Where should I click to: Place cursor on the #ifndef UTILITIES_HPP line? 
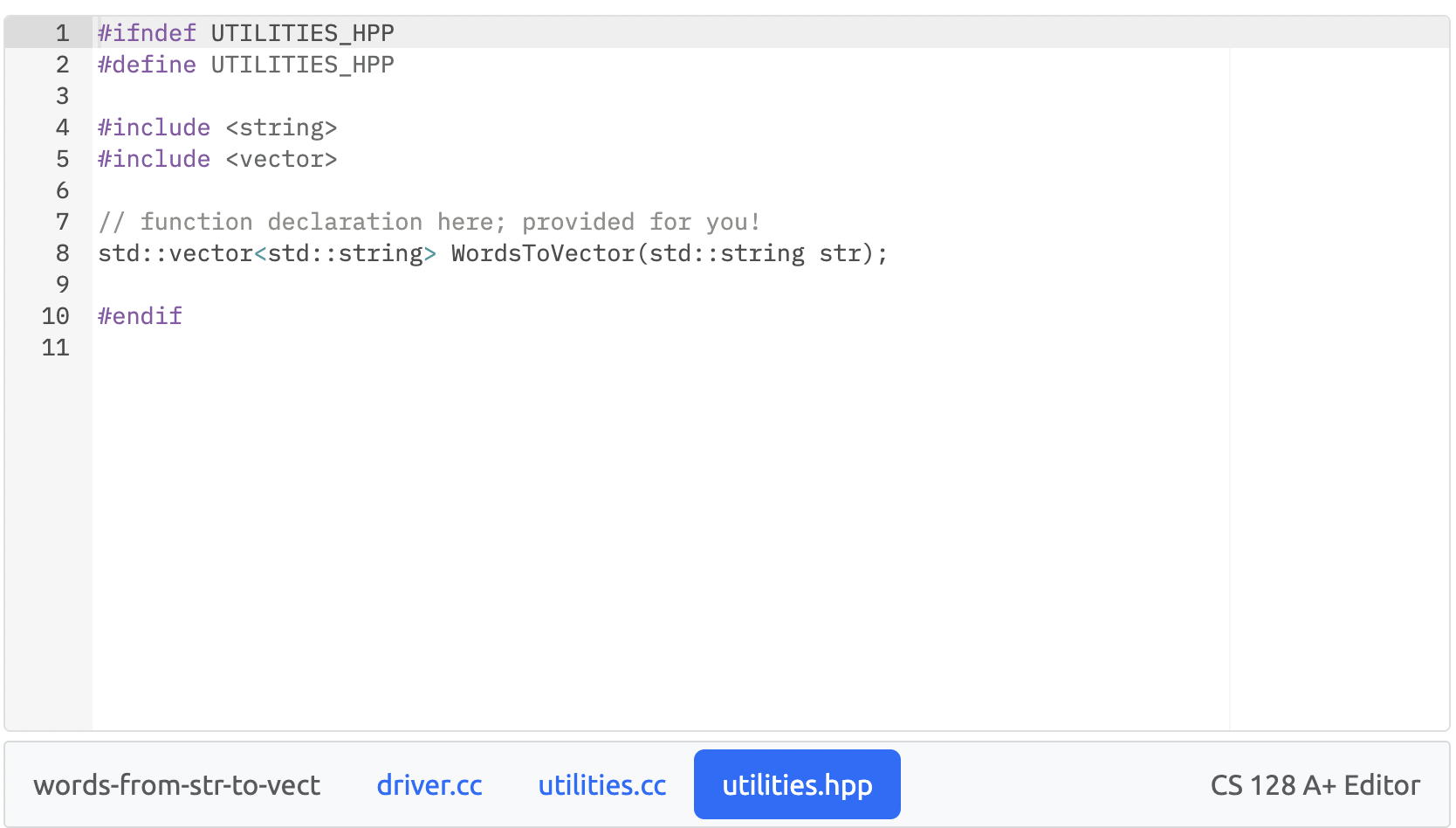tap(245, 32)
